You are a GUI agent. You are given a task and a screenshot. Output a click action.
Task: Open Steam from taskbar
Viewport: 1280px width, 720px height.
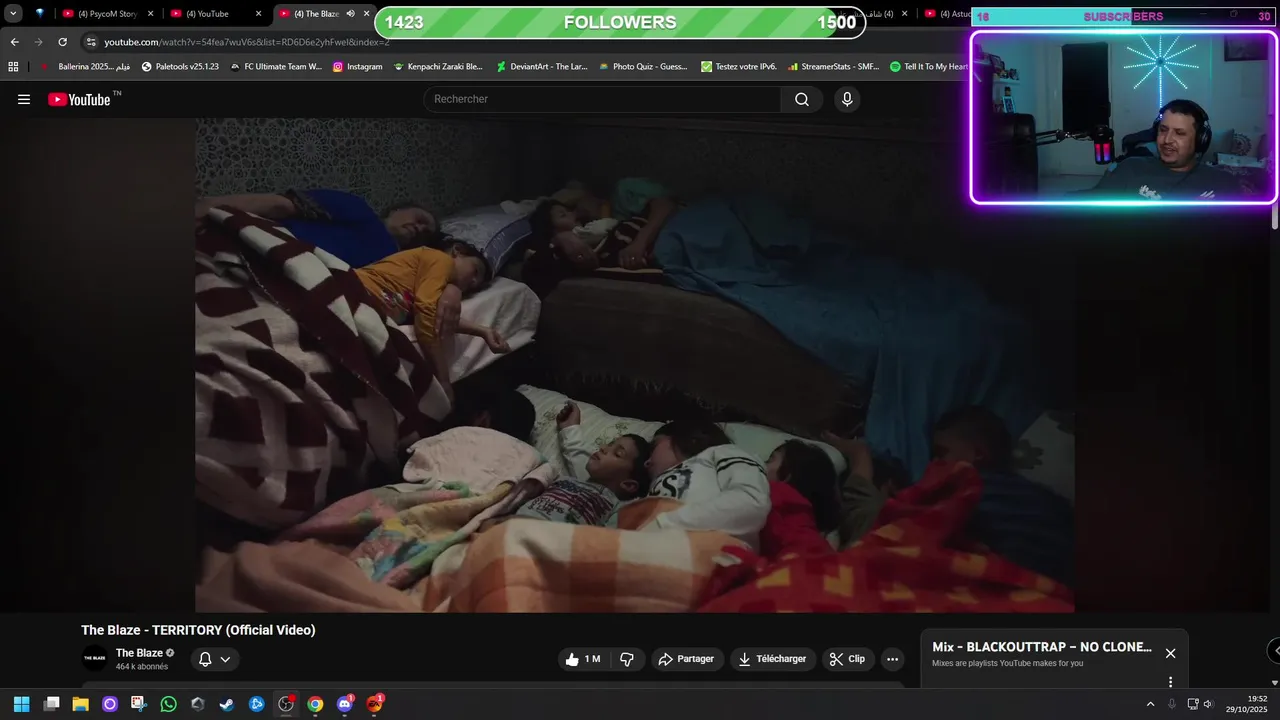tap(227, 704)
